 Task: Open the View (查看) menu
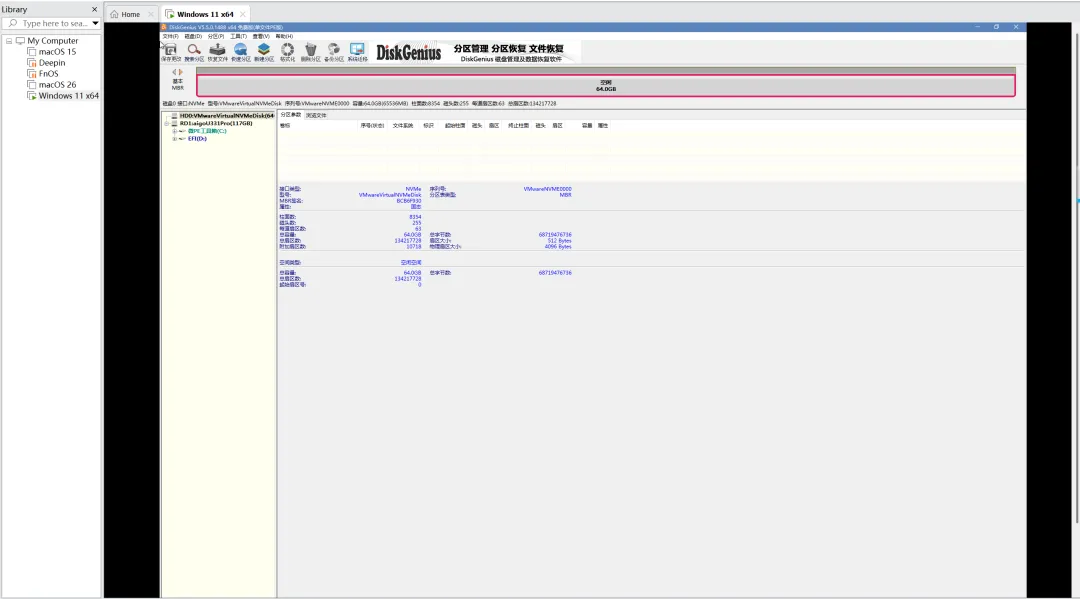(261, 36)
